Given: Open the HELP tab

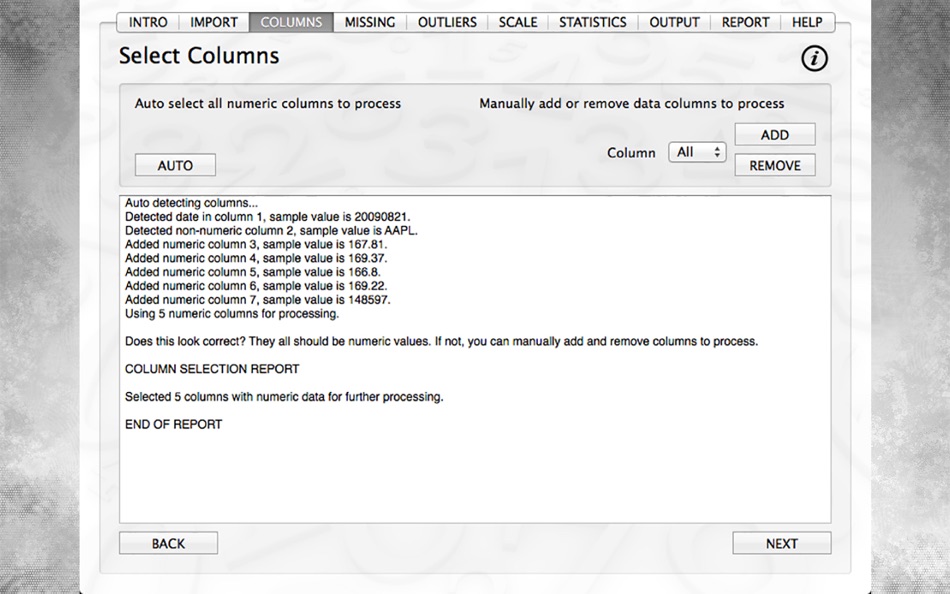Looking at the screenshot, I should (x=807, y=22).
